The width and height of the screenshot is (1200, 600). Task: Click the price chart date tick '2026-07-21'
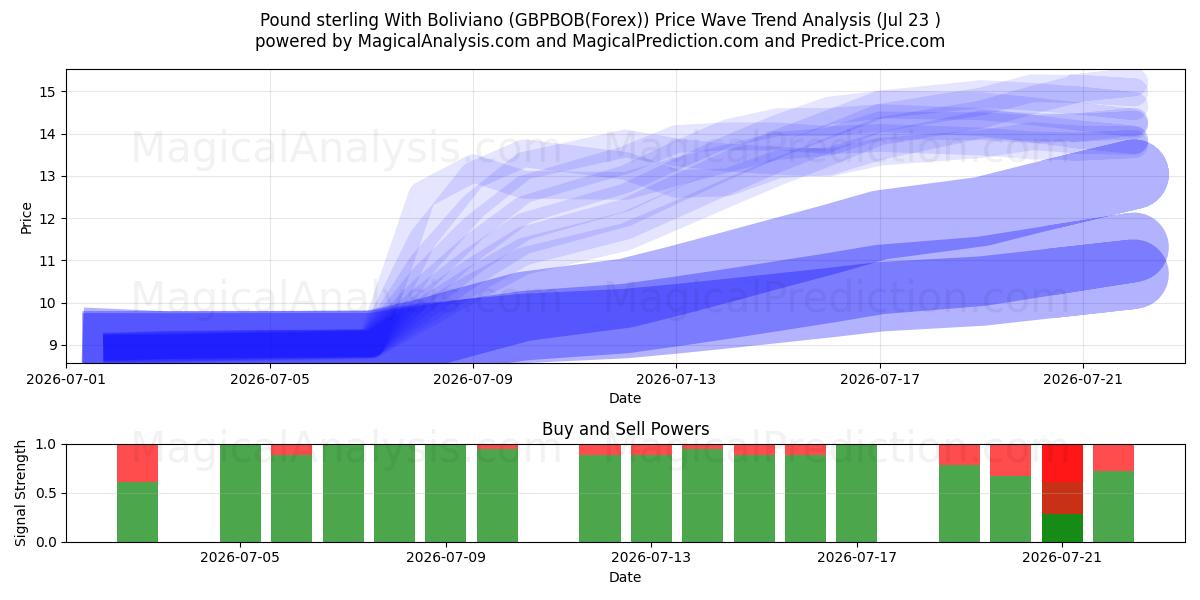[1084, 379]
